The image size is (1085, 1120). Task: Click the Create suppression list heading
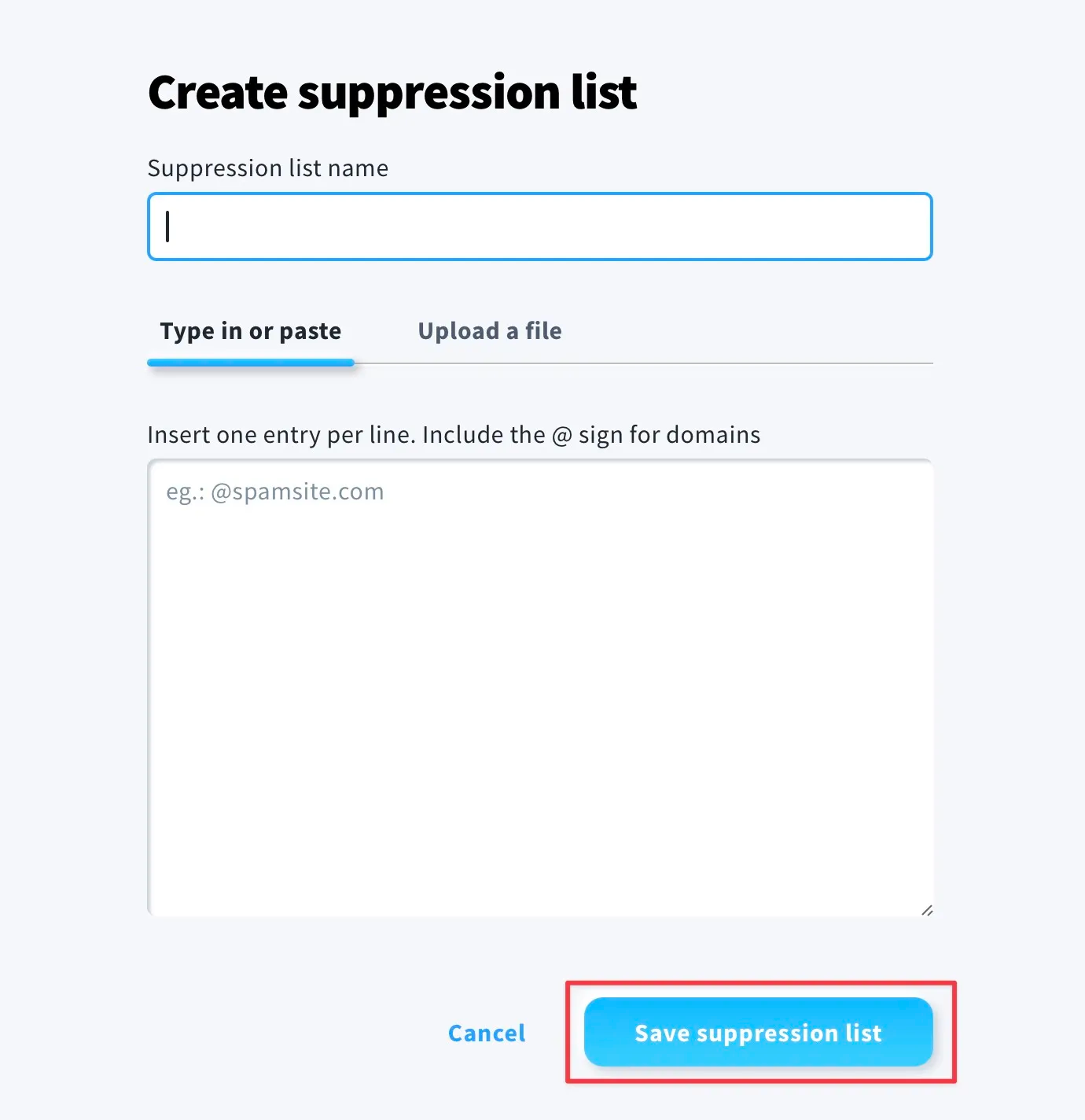pyautogui.click(x=392, y=93)
